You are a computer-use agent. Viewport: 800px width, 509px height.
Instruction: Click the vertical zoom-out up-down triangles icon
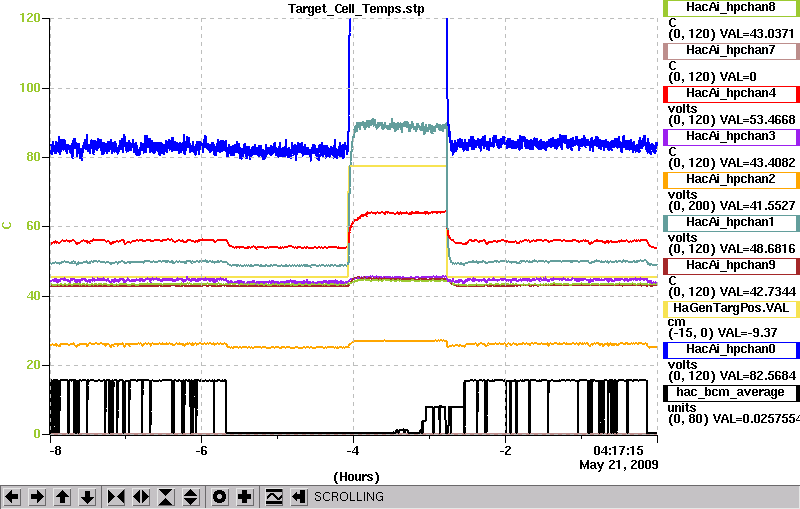pyautogui.click(x=191, y=497)
